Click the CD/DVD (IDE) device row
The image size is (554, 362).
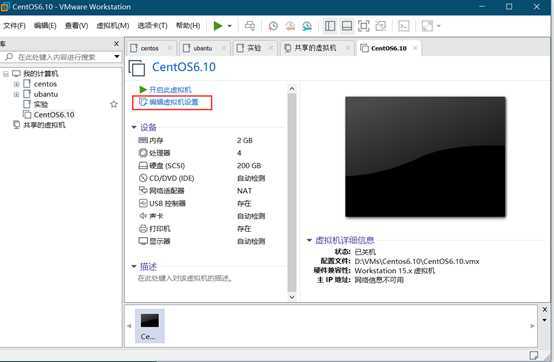point(201,178)
